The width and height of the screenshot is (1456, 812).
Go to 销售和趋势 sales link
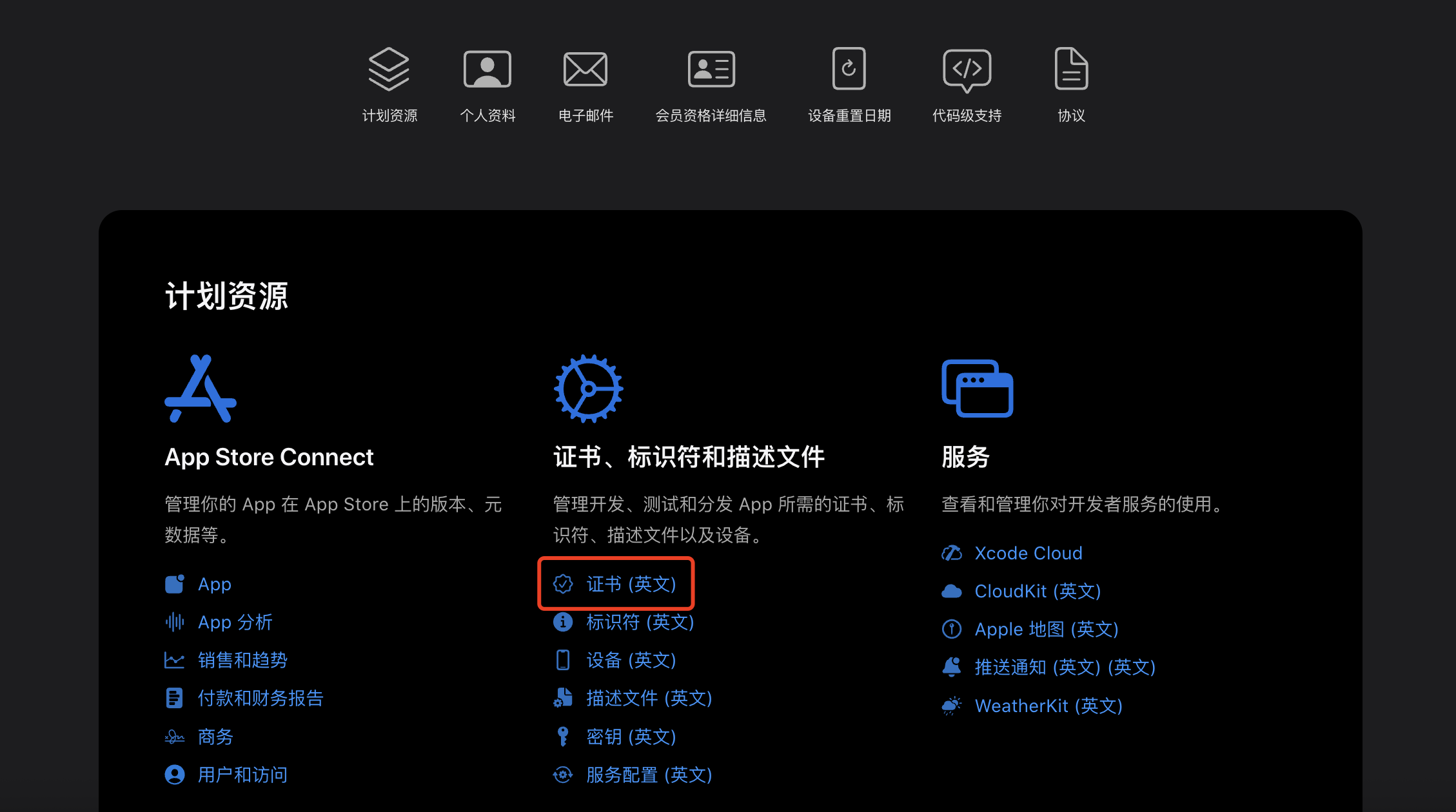point(242,660)
